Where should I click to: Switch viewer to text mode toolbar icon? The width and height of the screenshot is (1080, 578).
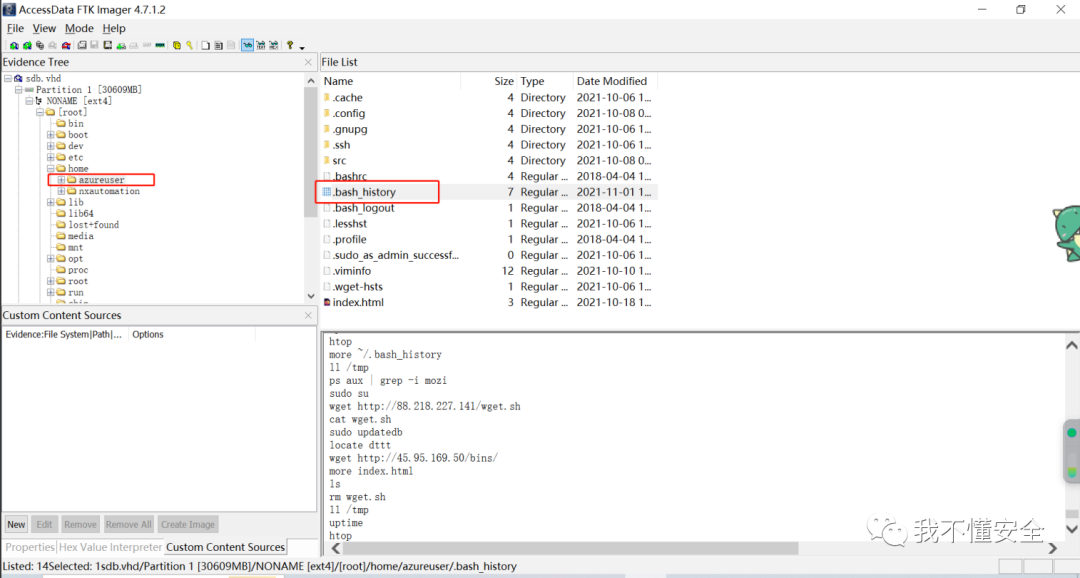[260, 45]
